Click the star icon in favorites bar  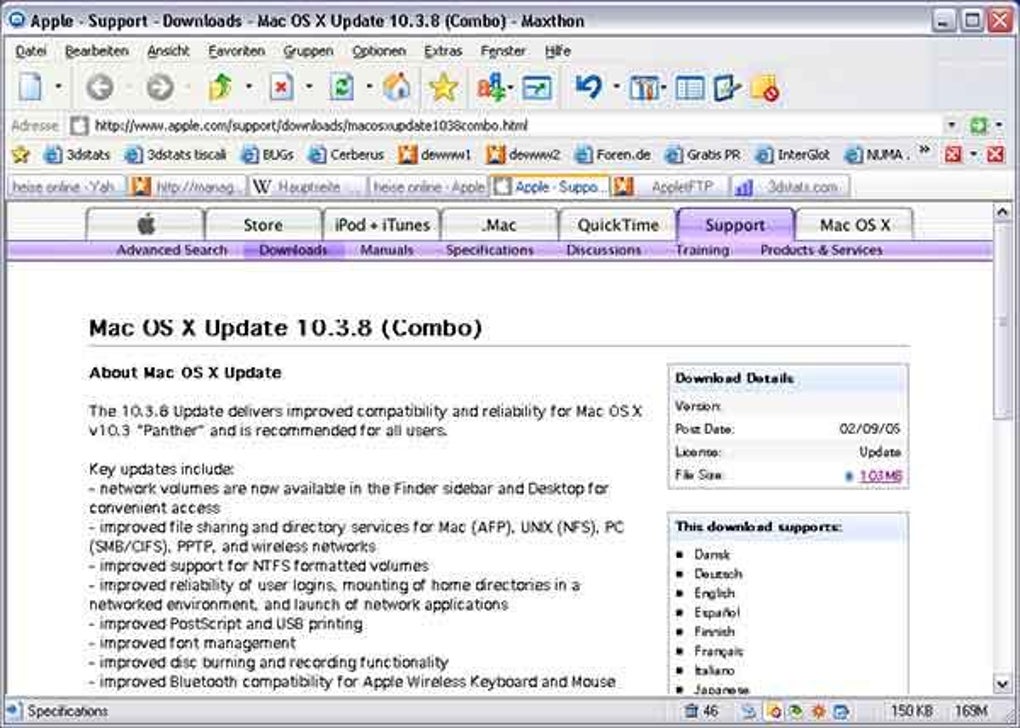coord(21,154)
